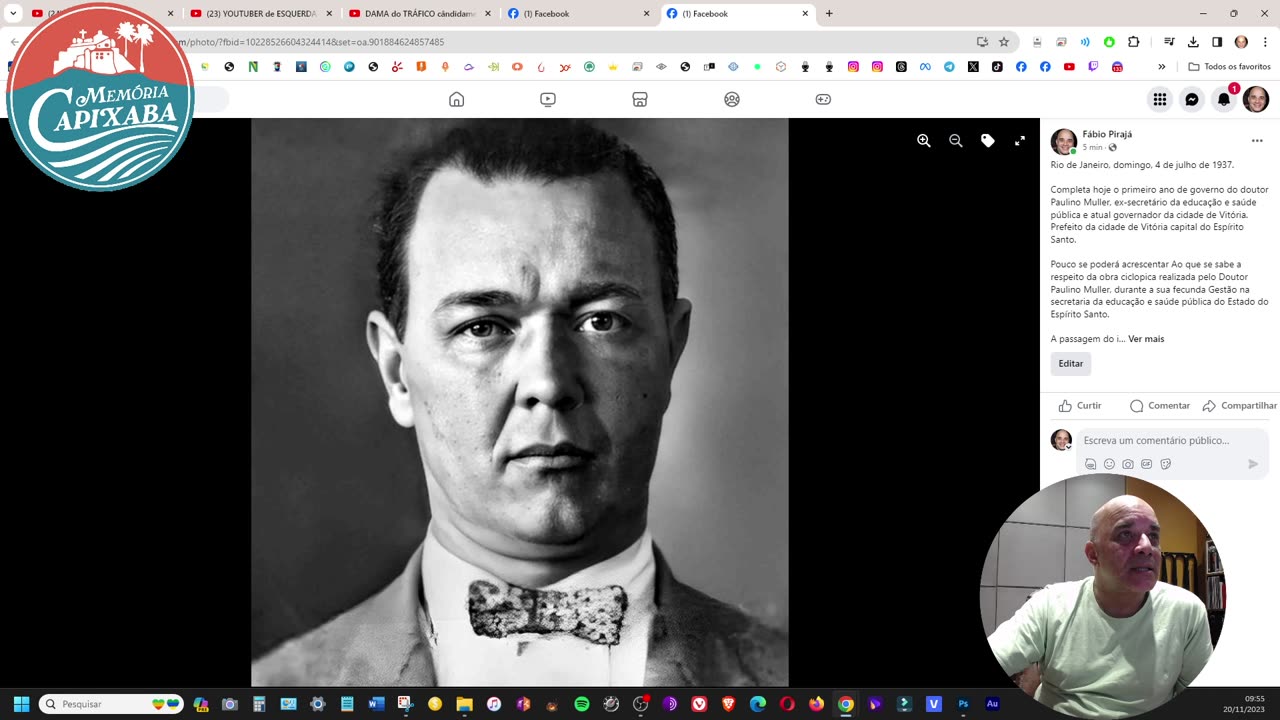Toggle Chrome side panel
Screen dimensions: 1280x720
click(x=1217, y=42)
